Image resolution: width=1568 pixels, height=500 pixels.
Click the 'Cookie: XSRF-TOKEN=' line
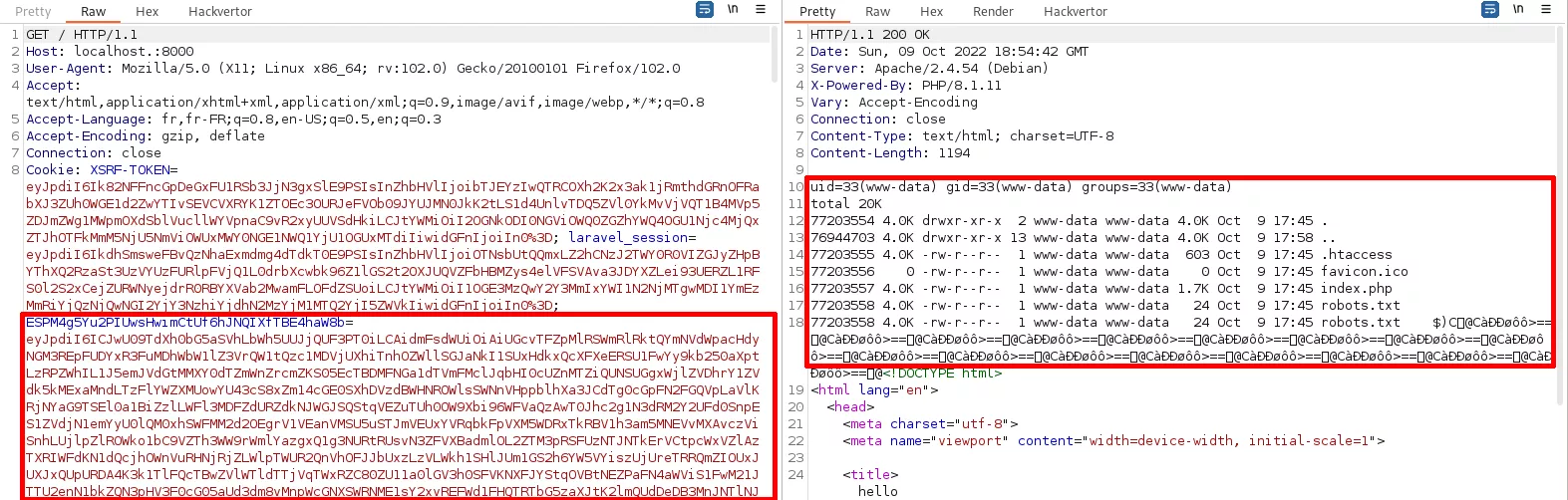102,170
